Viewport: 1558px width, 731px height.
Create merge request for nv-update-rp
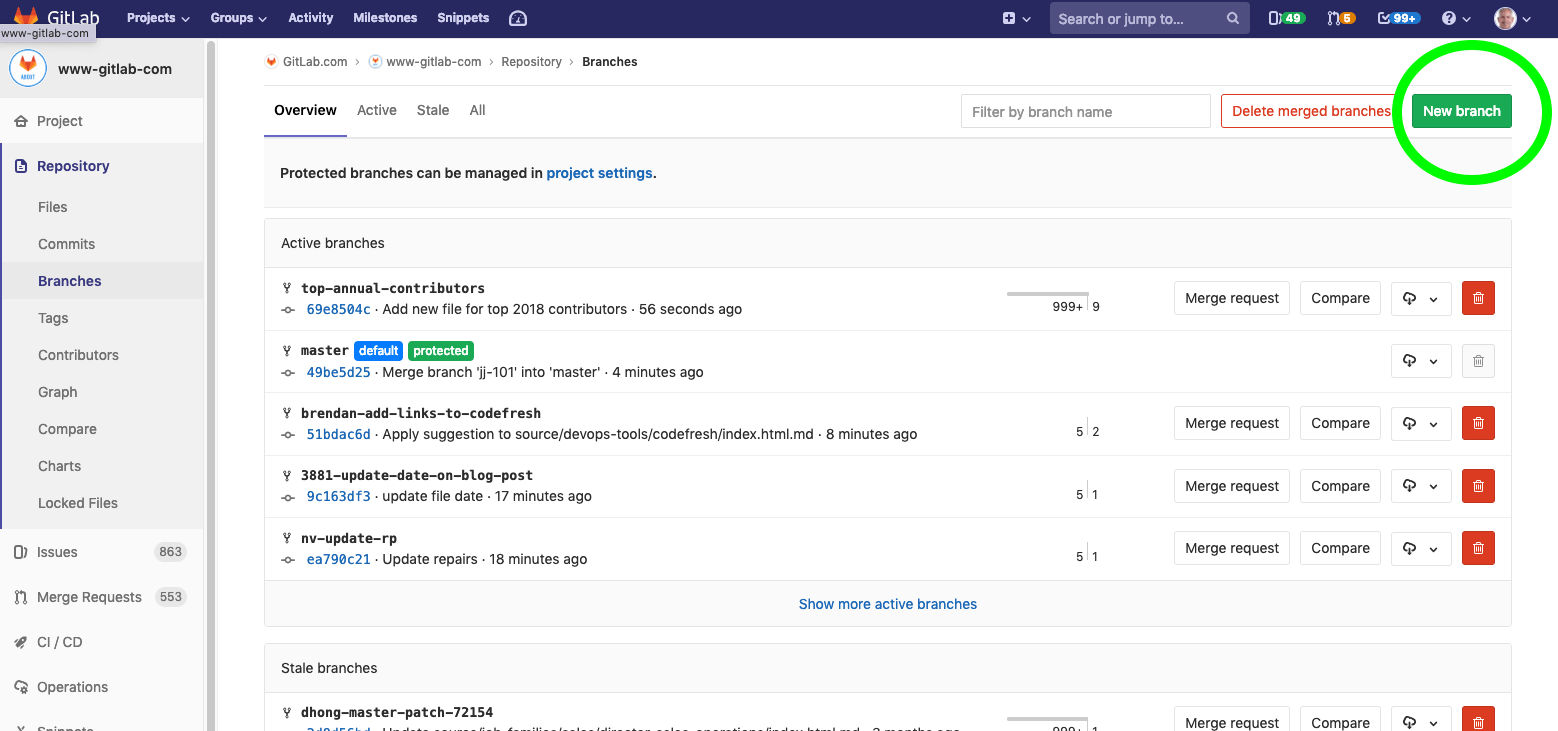(1232, 548)
